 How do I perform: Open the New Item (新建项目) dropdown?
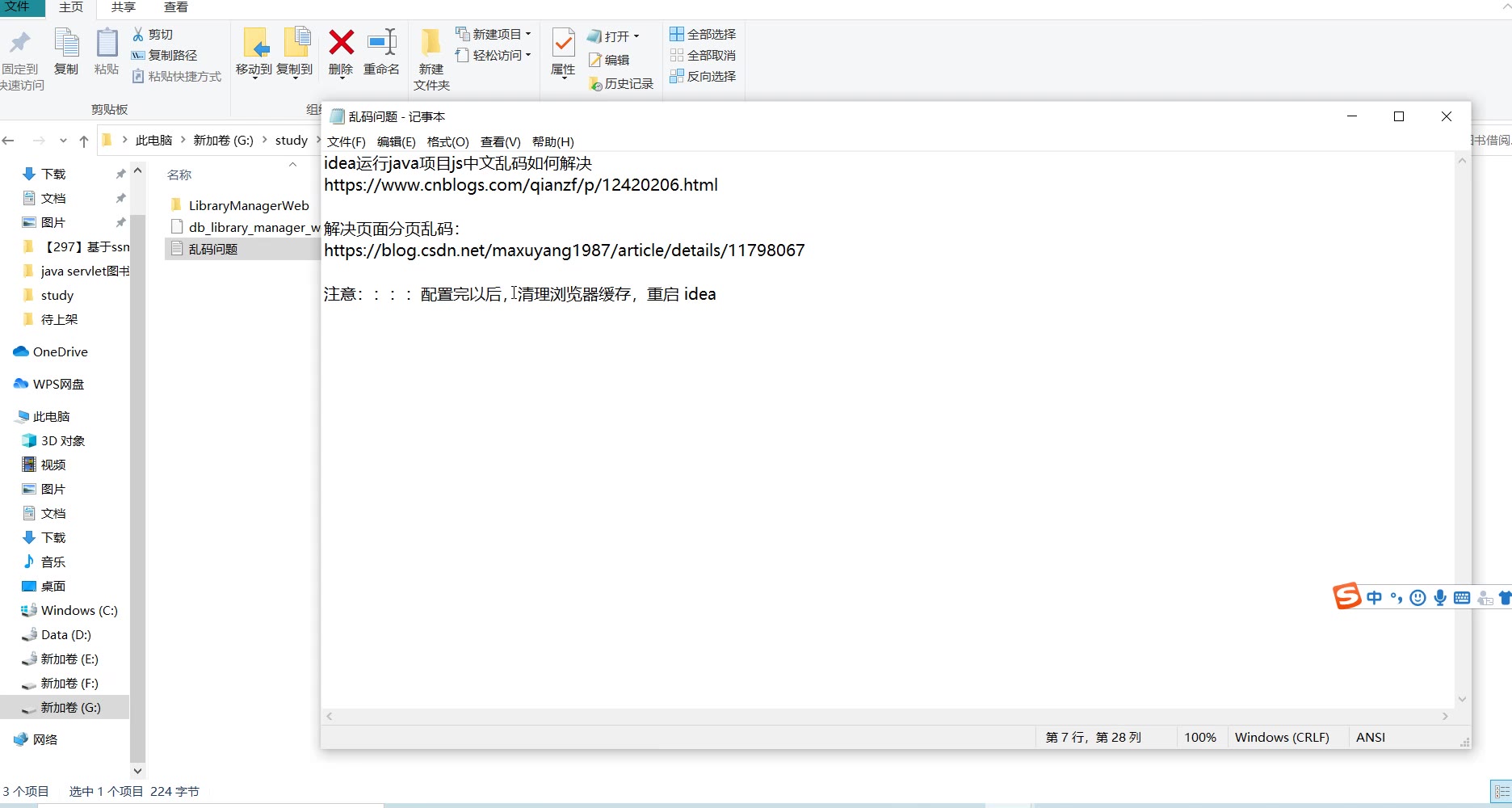pyautogui.click(x=493, y=34)
